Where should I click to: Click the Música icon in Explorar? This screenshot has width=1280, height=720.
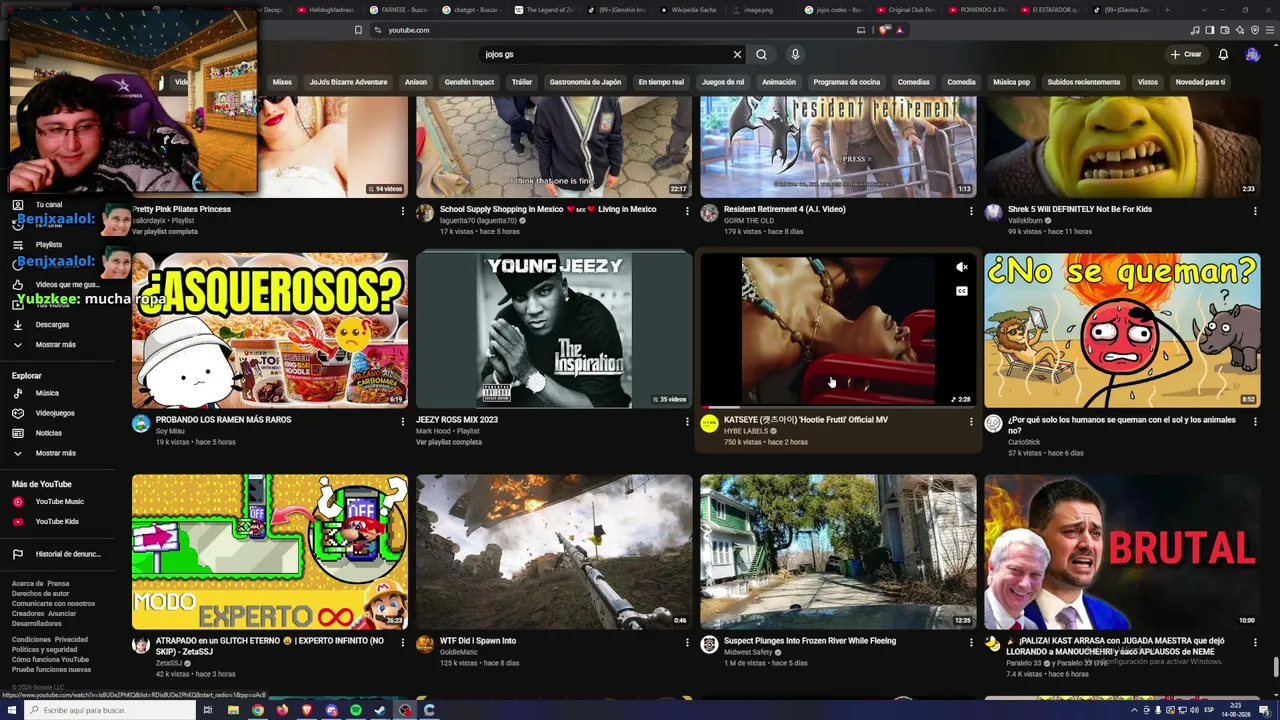[x=18, y=393]
